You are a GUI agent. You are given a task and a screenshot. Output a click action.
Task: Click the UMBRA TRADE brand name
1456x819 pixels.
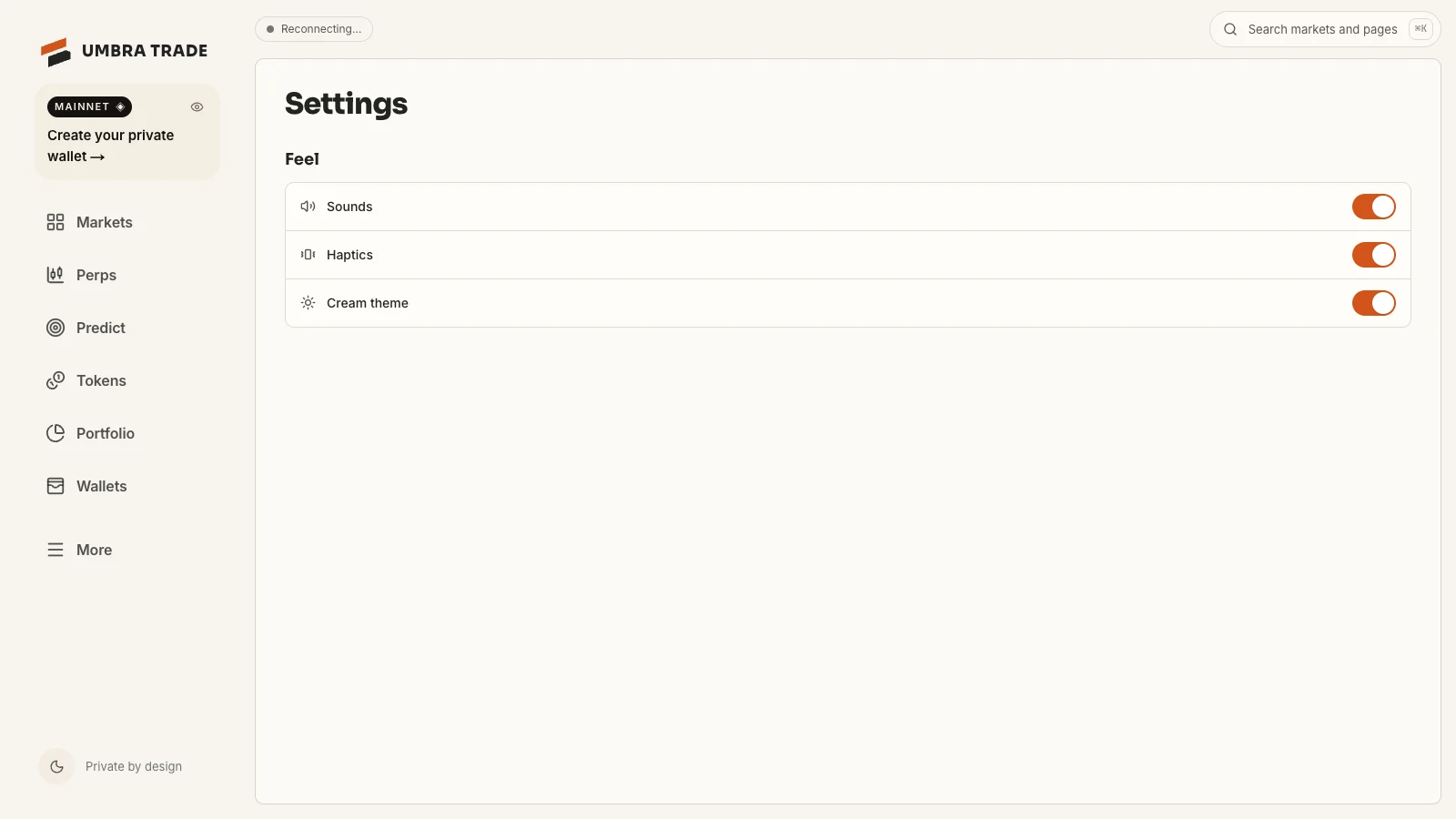(x=145, y=51)
